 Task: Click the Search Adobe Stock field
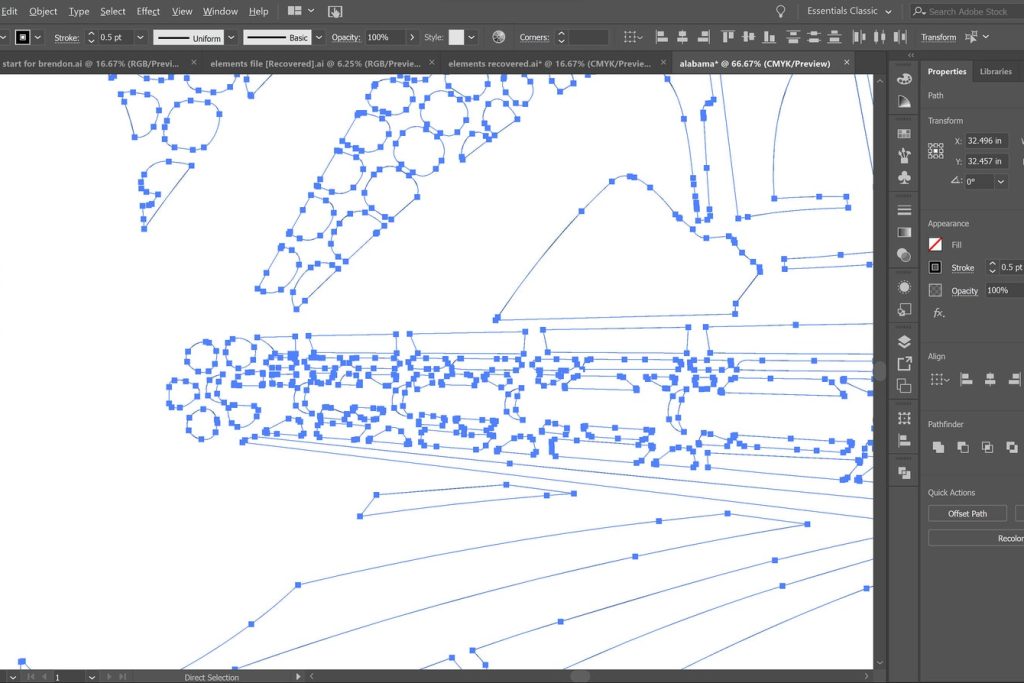coord(967,11)
